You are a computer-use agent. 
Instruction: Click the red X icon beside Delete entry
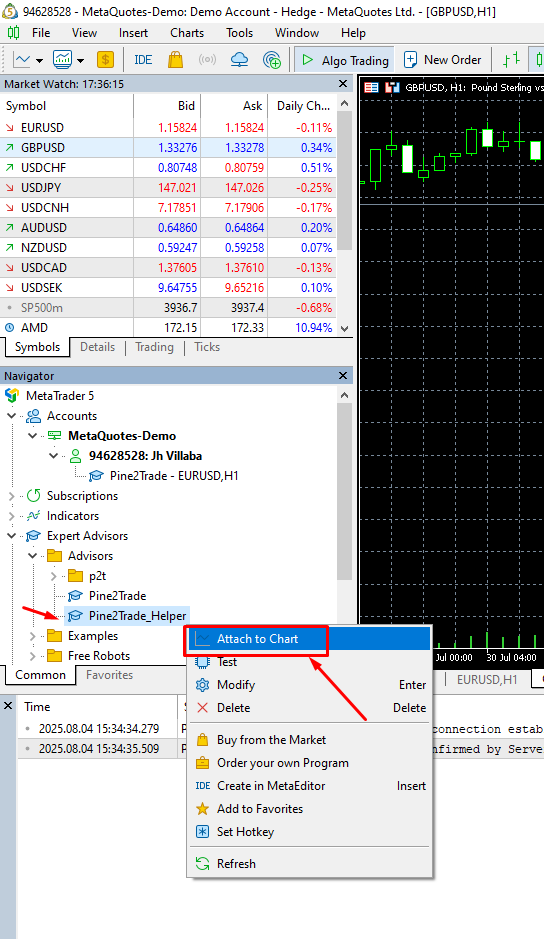coord(203,708)
